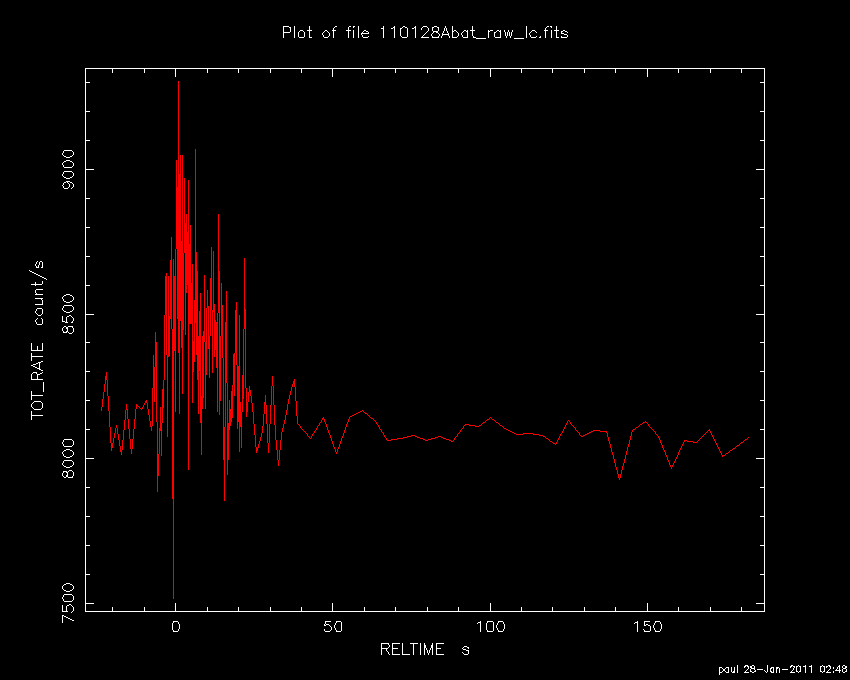The height and width of the screenshot is (680, 850).
Task: Click the y-axis tick label '8000'
Action: (x=69, y=459)
